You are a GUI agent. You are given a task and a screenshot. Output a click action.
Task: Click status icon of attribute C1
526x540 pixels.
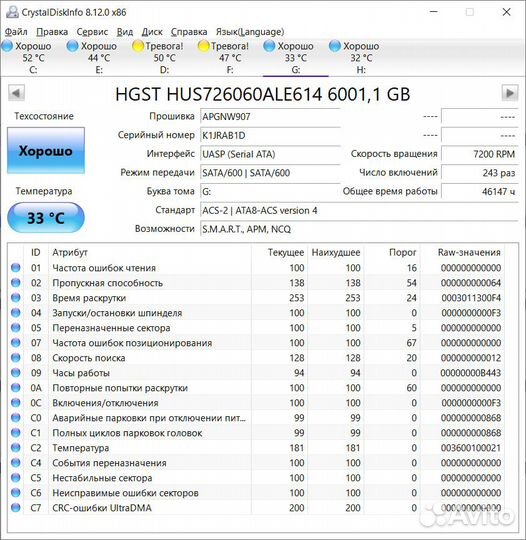pos(16,432)
